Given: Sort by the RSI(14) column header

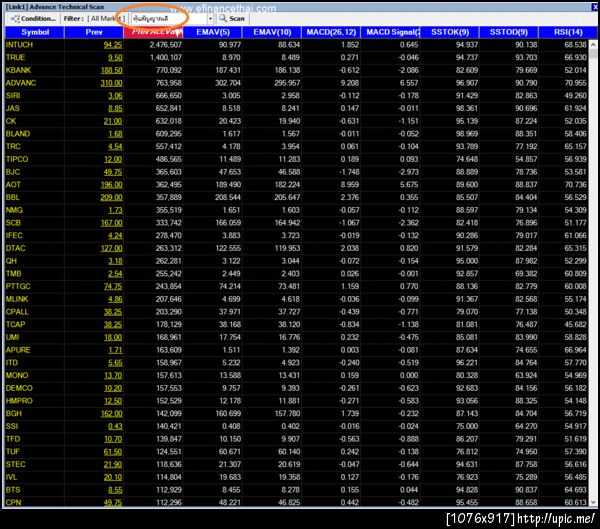Looking at the screenshot, I should pos(568,32).
